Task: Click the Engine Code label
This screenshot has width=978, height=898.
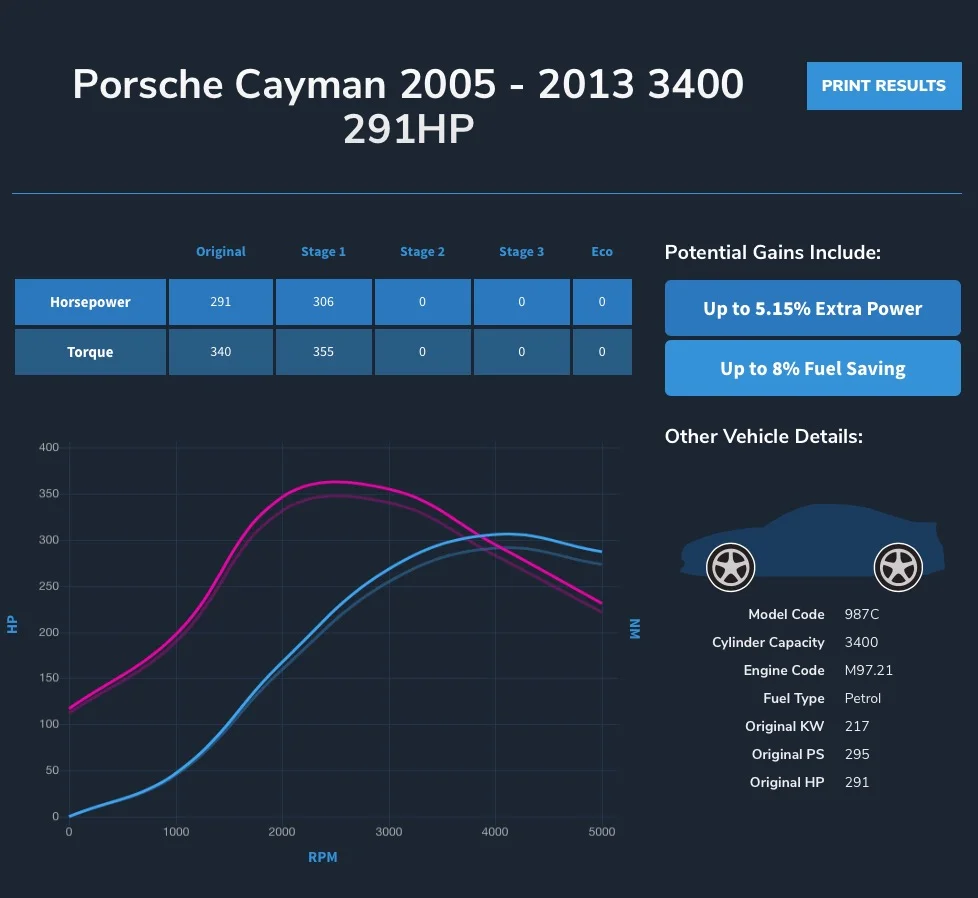Action: click(x=784, y=670)
